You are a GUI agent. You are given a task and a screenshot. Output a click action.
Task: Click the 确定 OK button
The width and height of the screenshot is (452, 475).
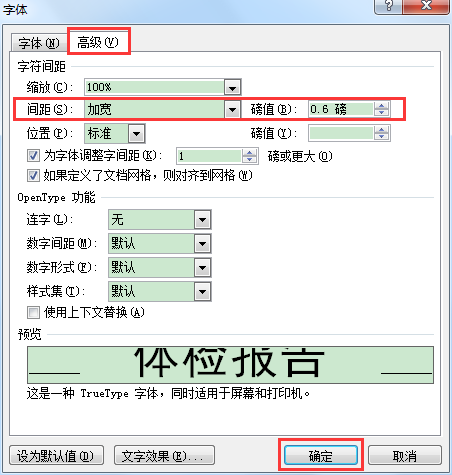pyautogui.click(x=320, y=455)
